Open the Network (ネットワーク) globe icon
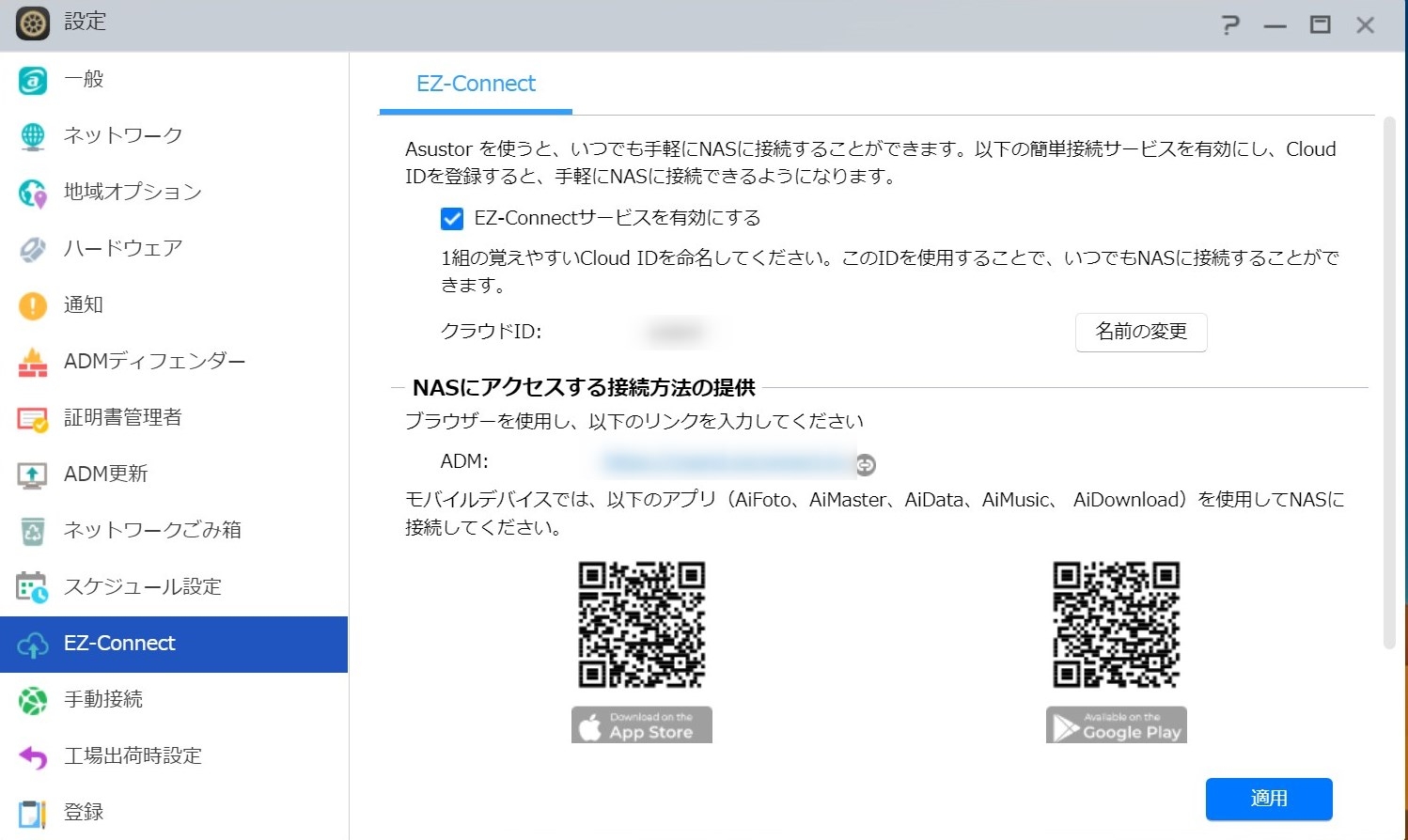 click(33, 137)
